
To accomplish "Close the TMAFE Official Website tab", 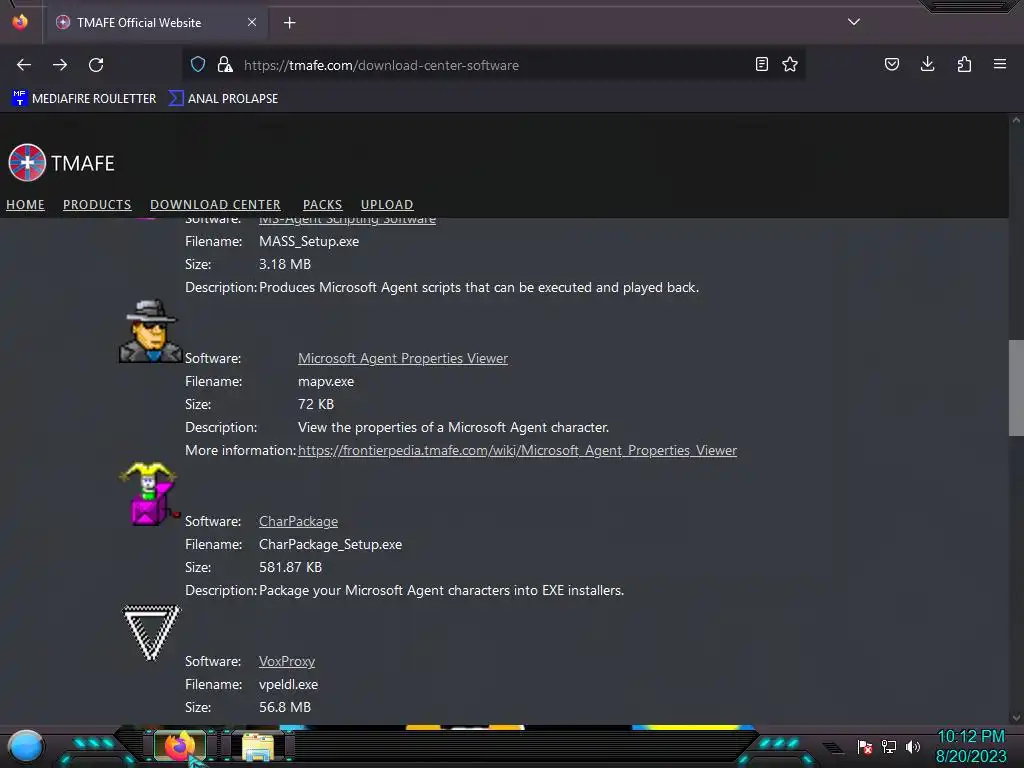I will point(251,22).
